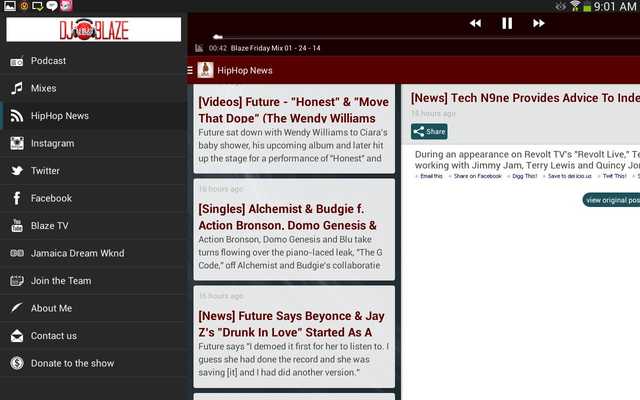The width and height of the screenshot is (640, 400).
Task: Click the Join the Team form icon
Action: [17, 281]
